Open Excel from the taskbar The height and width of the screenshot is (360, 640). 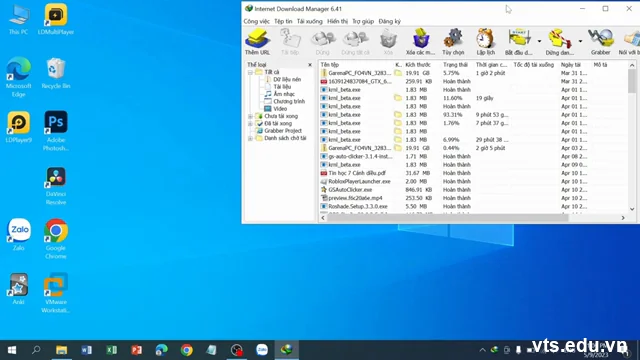111,350
